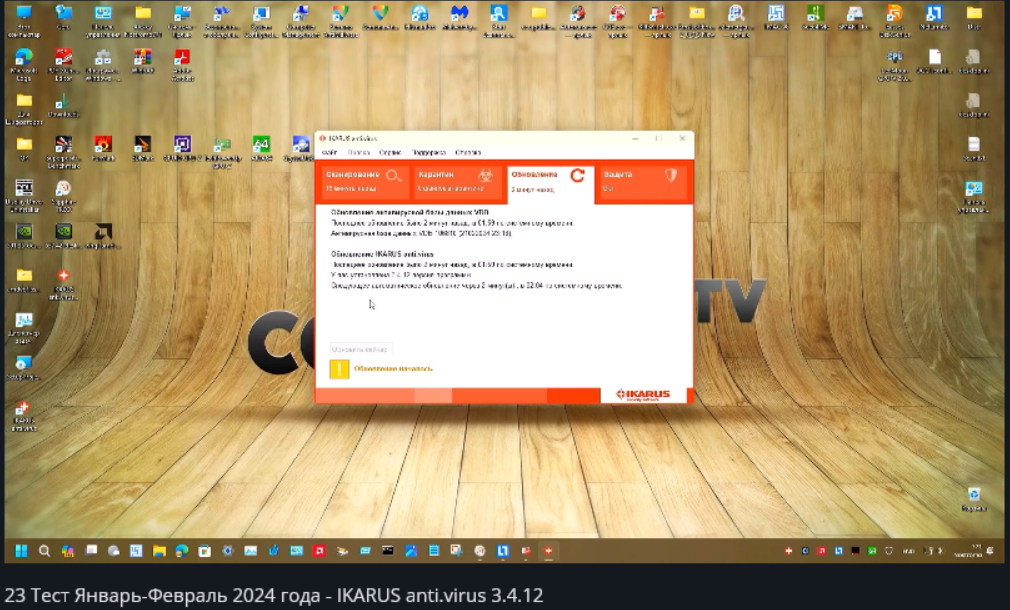Click the magnifier icon on Сканирование tile
Viewport: 1010px width, 610px height.
(x=394, y=175)
